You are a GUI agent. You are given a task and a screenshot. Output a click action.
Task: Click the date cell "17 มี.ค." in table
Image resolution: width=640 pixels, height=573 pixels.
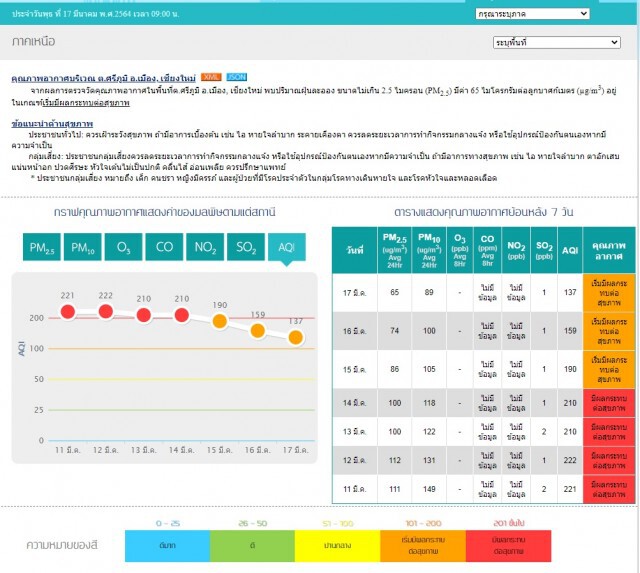pyautogui.click(x=354, y=293)
